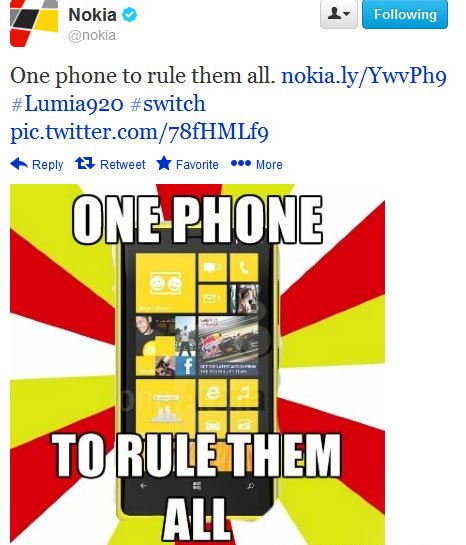This screenshot has height=545, width=466.
Task: Click the blue verified badge next to Nokia
Action: click(x=129, y=15)
